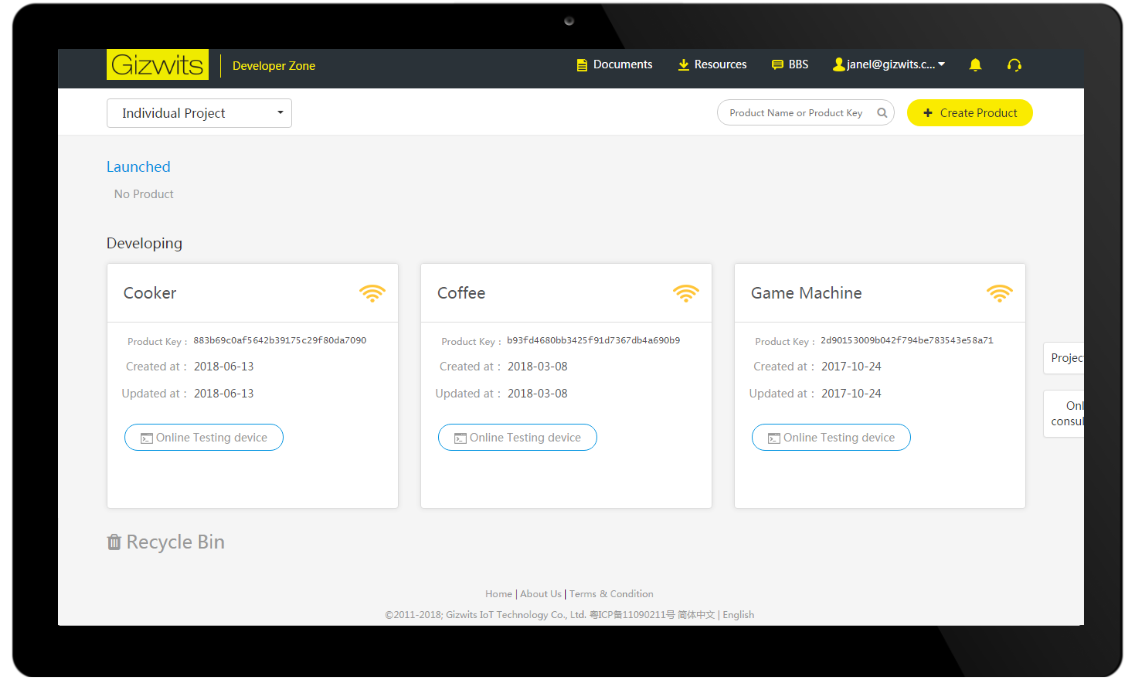Click the Recycle Bin trash icon
The height and width of the screenshot is (682, 1139).
[114, 541]
